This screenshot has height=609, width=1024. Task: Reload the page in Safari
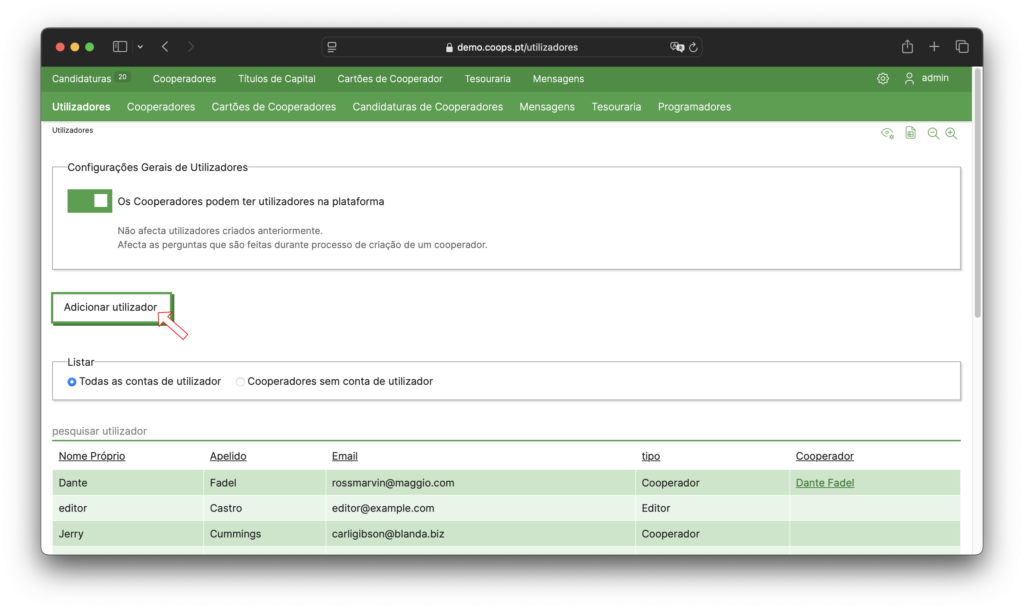[x=694, y=47]
